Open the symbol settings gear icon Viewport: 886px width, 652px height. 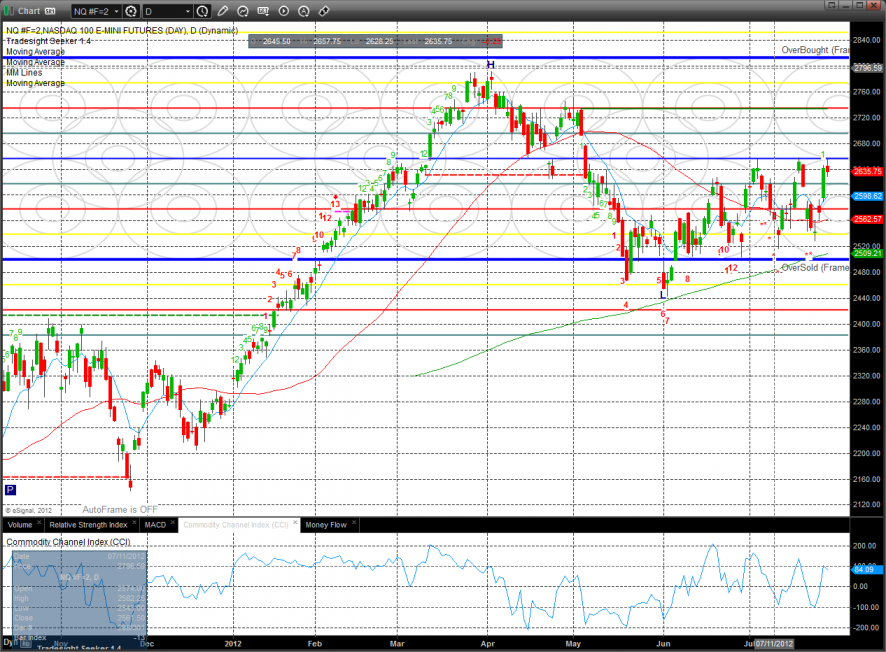[130, 11]
